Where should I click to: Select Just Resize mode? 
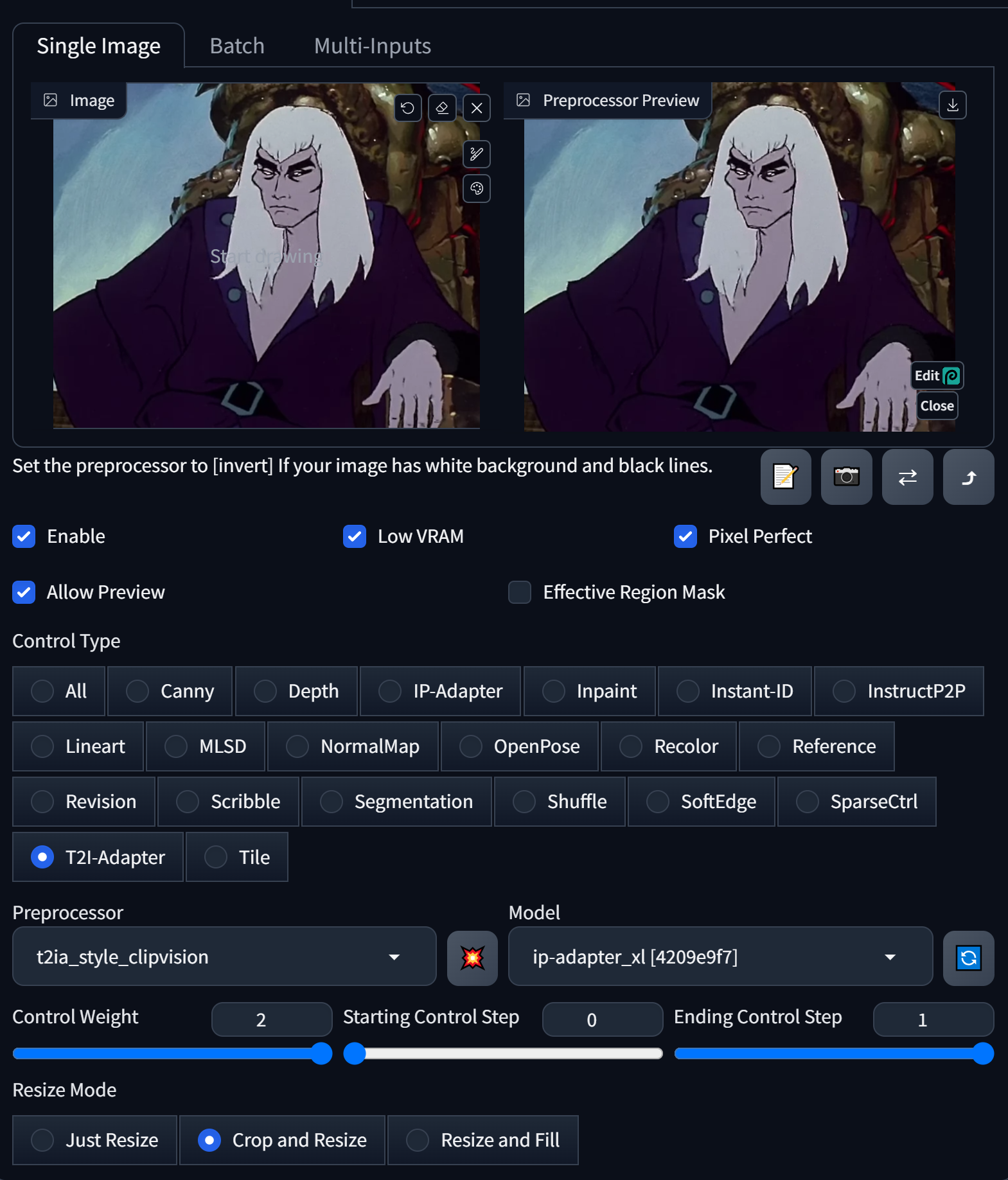(95, 1140)
